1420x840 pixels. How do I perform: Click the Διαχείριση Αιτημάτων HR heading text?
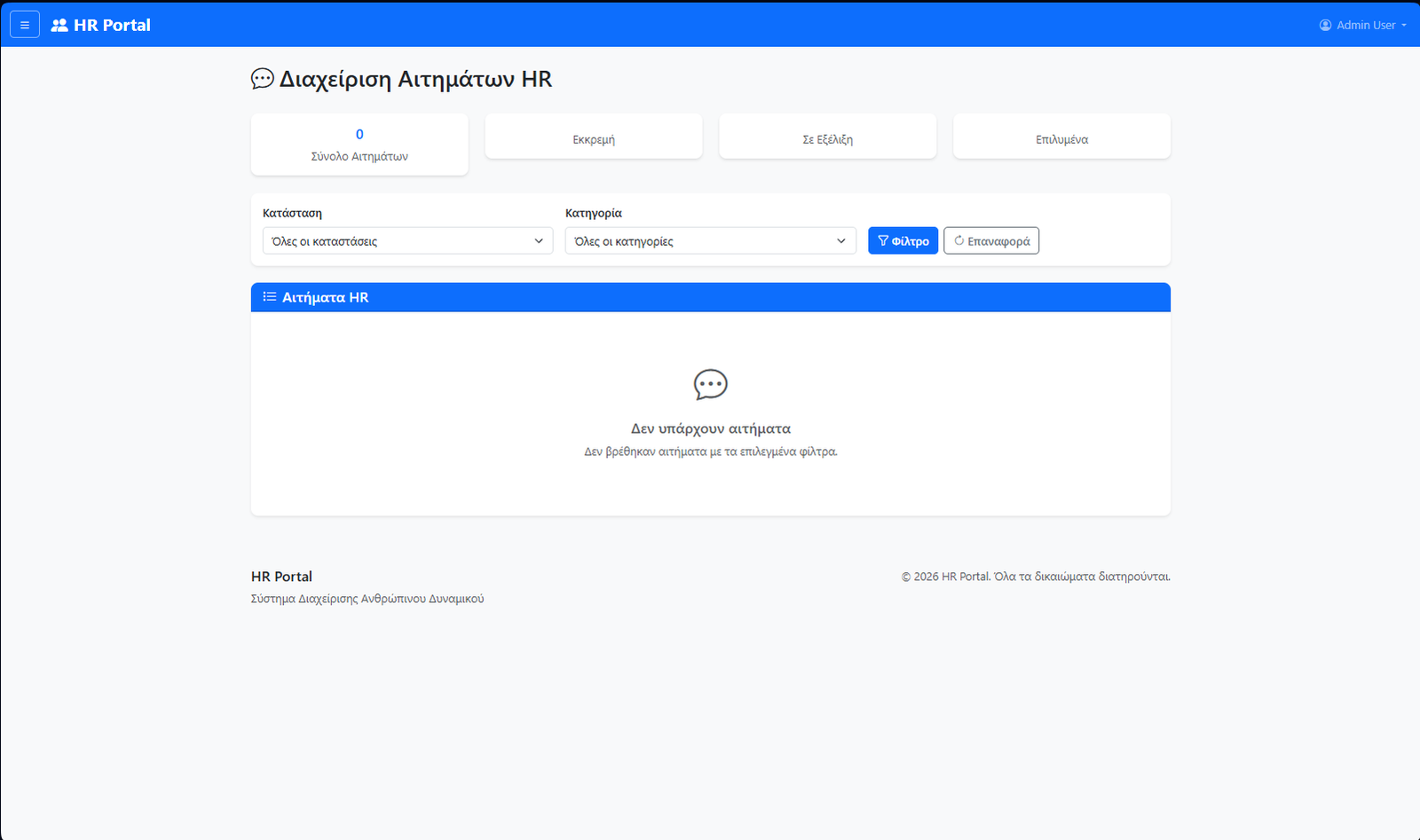click(x=415, y=79)
